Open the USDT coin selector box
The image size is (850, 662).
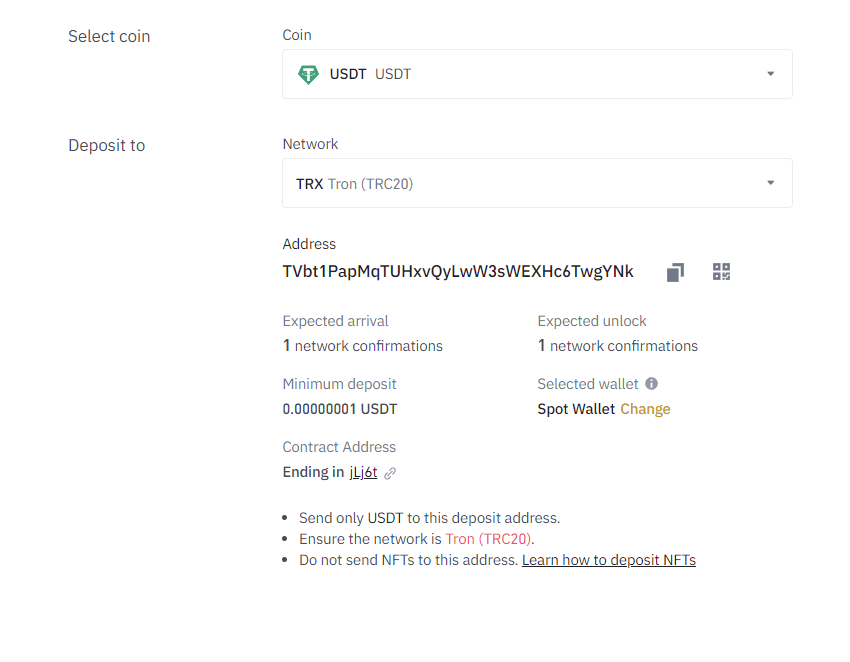click(537, 74)
